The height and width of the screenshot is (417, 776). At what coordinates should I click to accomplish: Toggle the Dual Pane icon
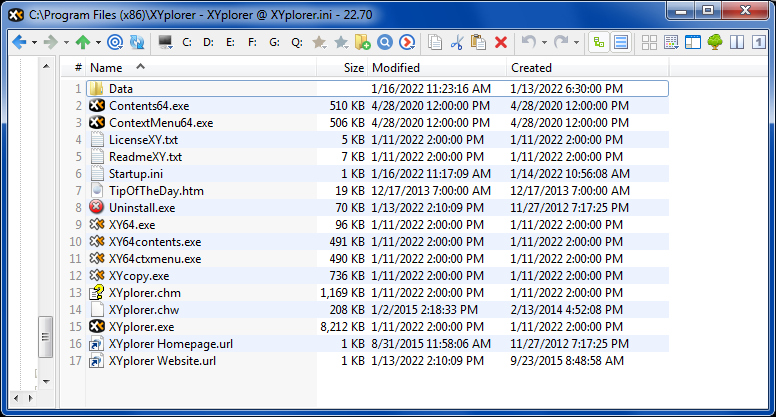(737, 43)
